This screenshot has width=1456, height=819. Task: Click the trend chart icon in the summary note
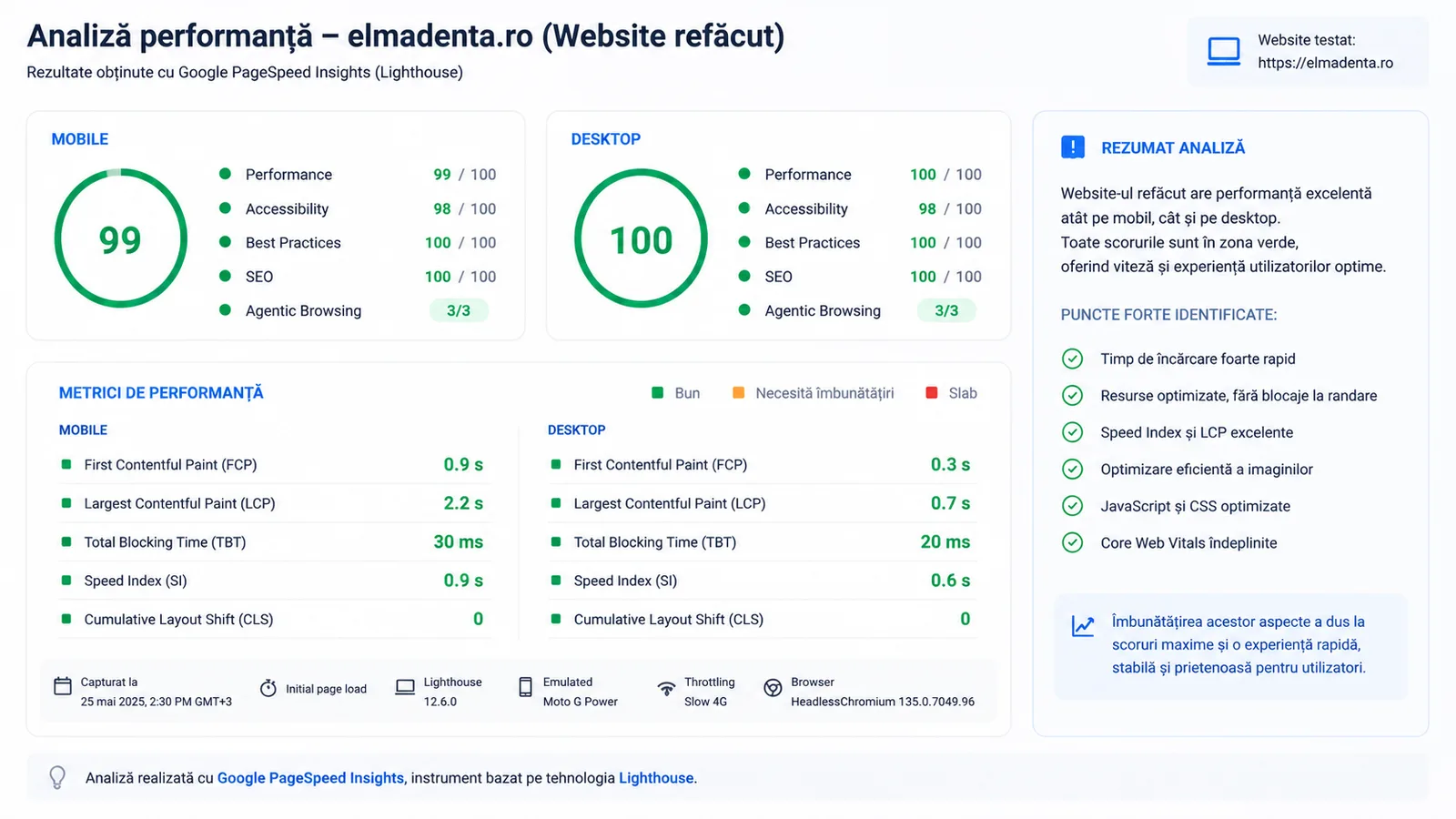click(1083, 626)
